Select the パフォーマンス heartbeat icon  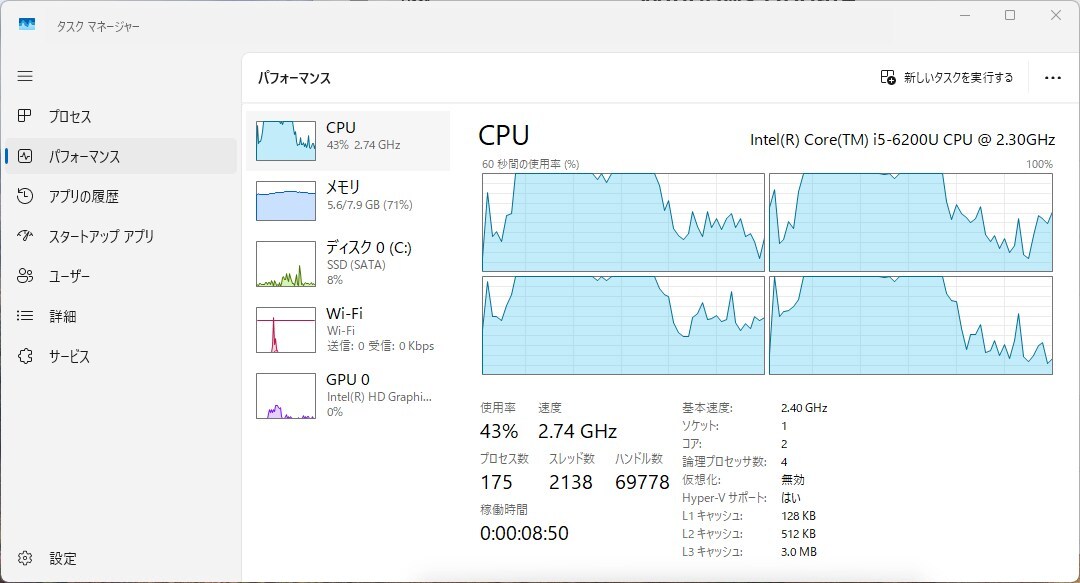pyautogui.click(x=25, y=156)
